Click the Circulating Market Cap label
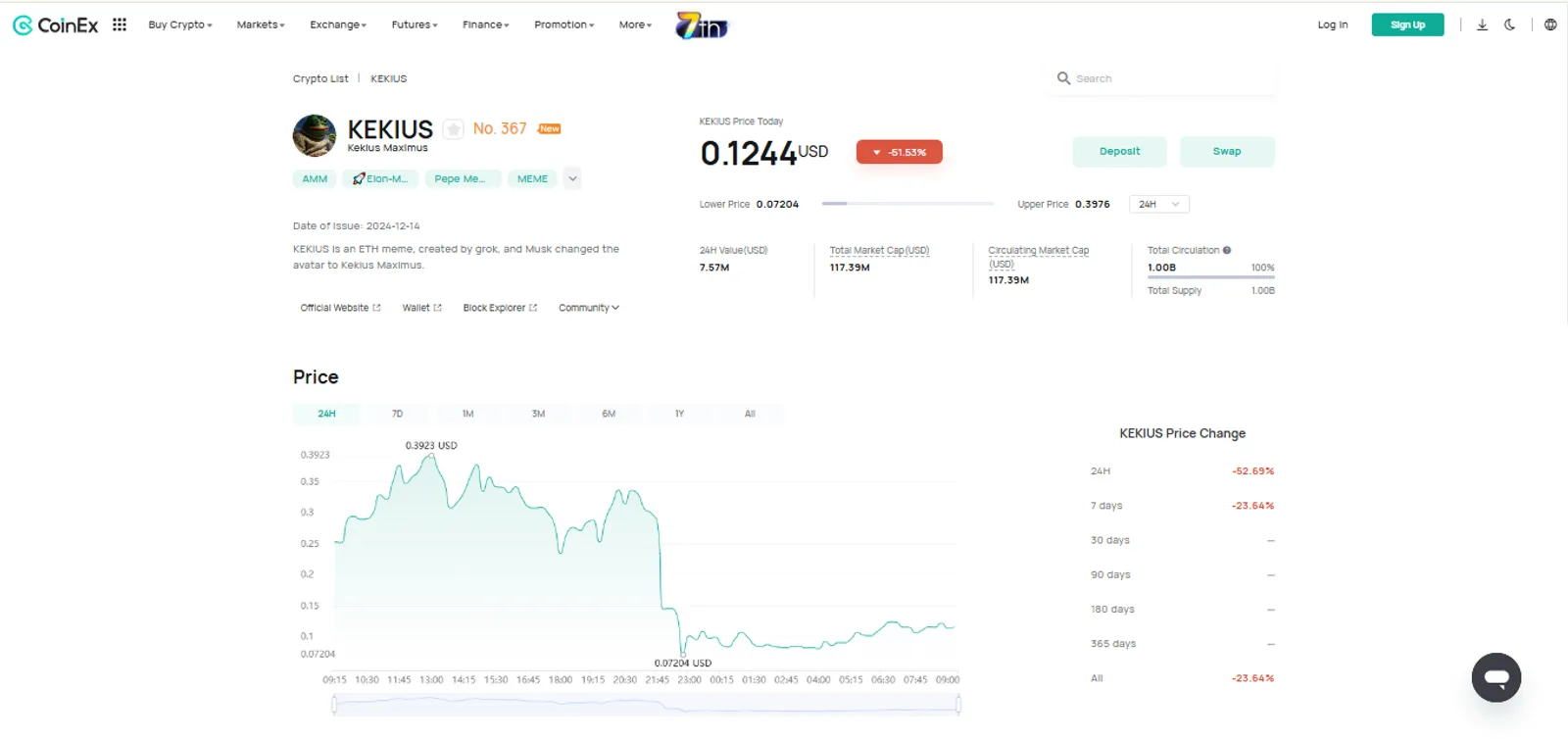 tap(1038, 257)
